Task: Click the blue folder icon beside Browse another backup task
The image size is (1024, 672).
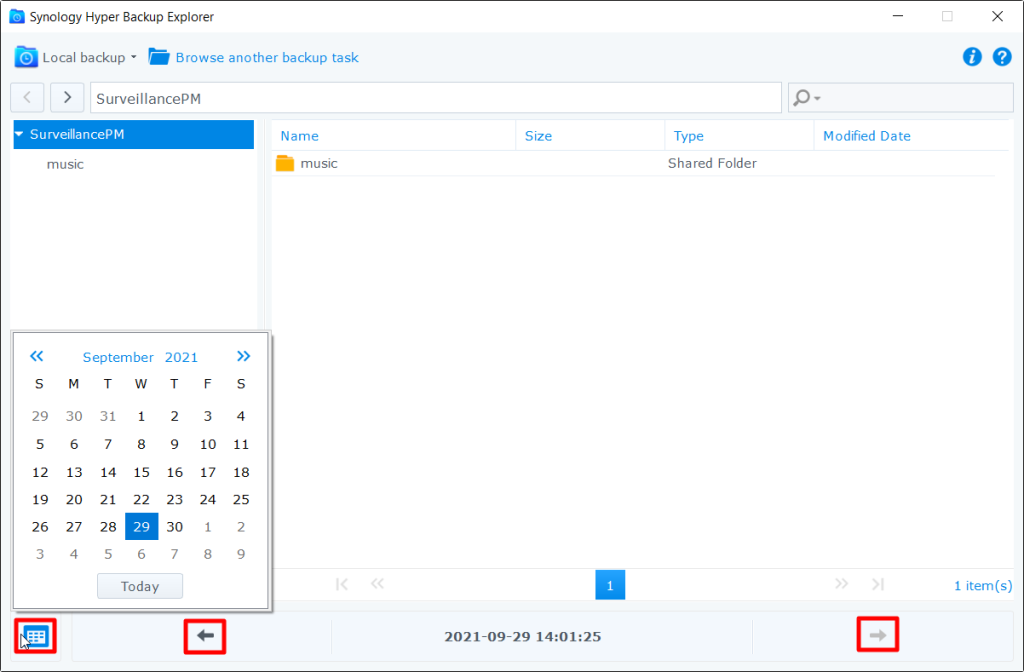Action: pyautogui.click(x=159, y=57)
